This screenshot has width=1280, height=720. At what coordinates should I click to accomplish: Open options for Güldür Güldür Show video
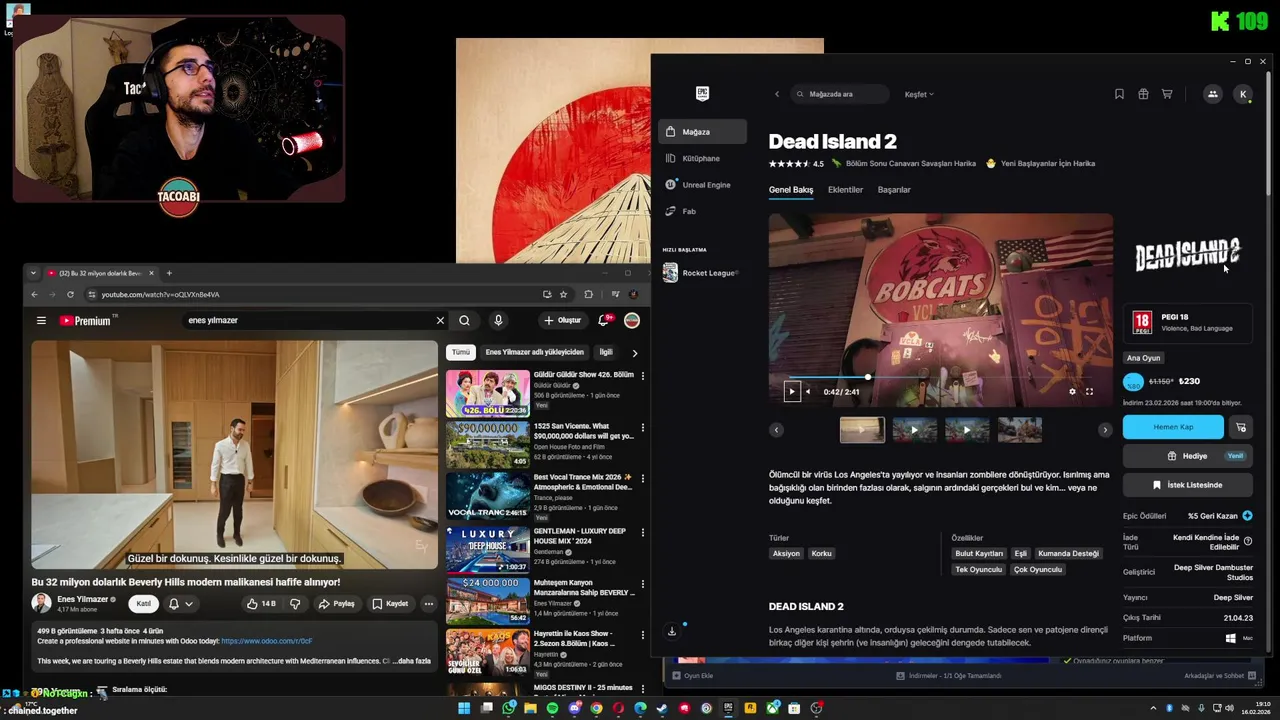point(643,376)
